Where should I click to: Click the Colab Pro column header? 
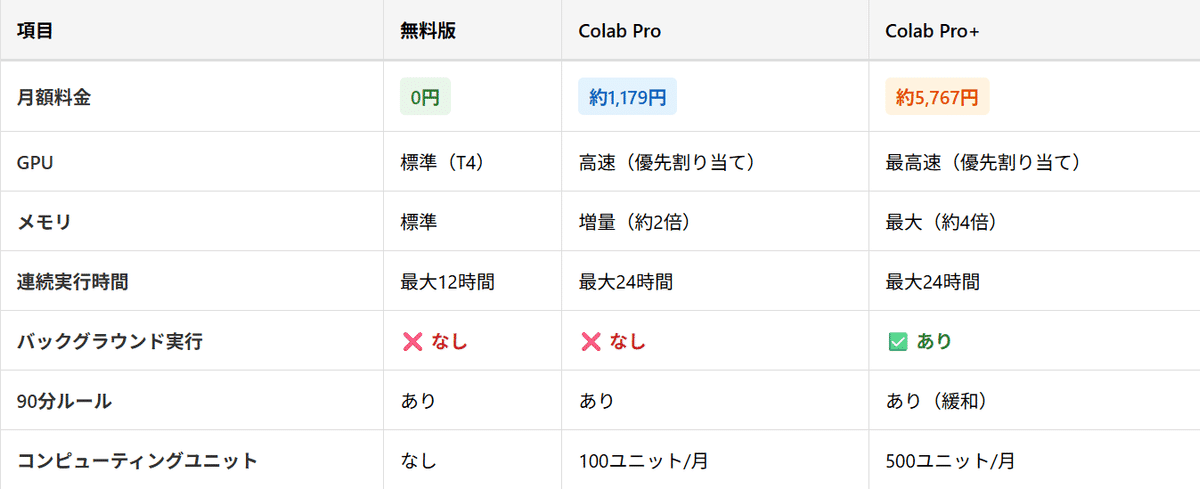[x=619, y=31]
